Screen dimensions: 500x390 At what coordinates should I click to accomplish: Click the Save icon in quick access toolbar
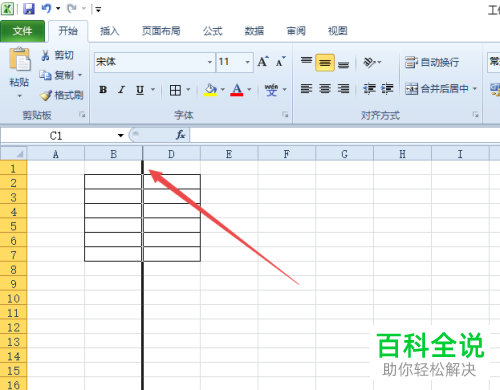coord(29,9)
